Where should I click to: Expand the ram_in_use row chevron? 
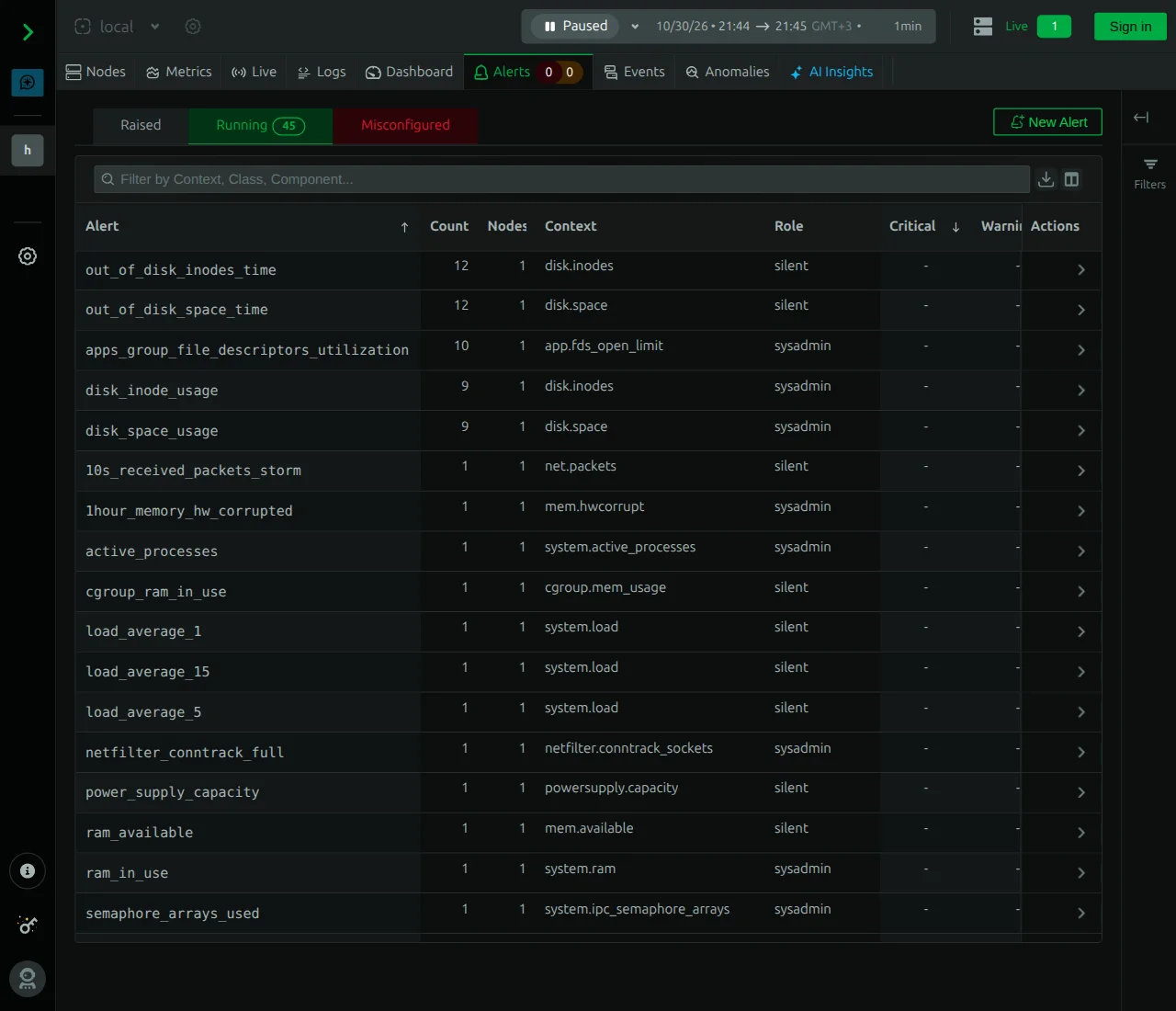pos(1081,873)
